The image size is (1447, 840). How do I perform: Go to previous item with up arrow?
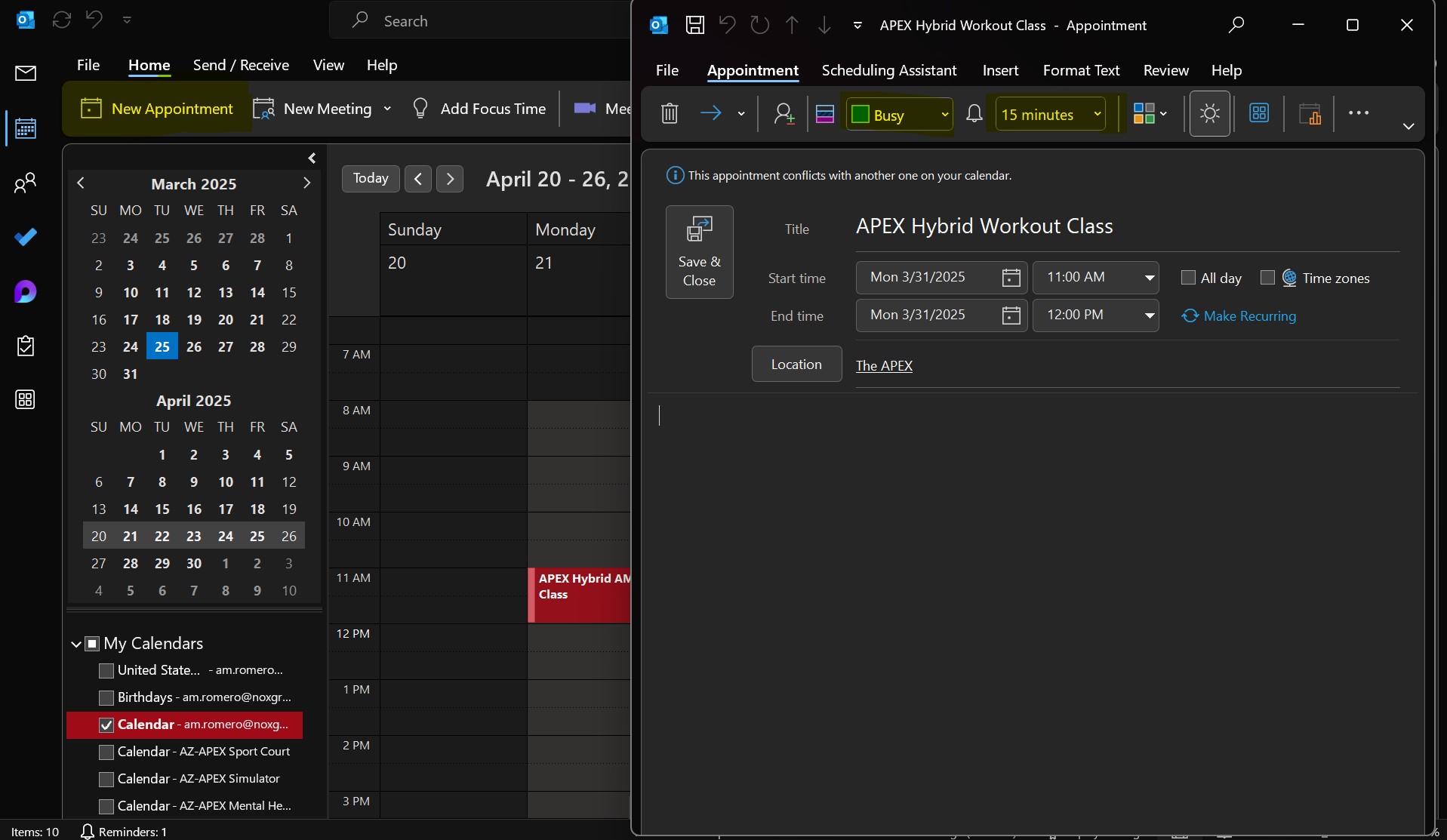pos(792,25)
